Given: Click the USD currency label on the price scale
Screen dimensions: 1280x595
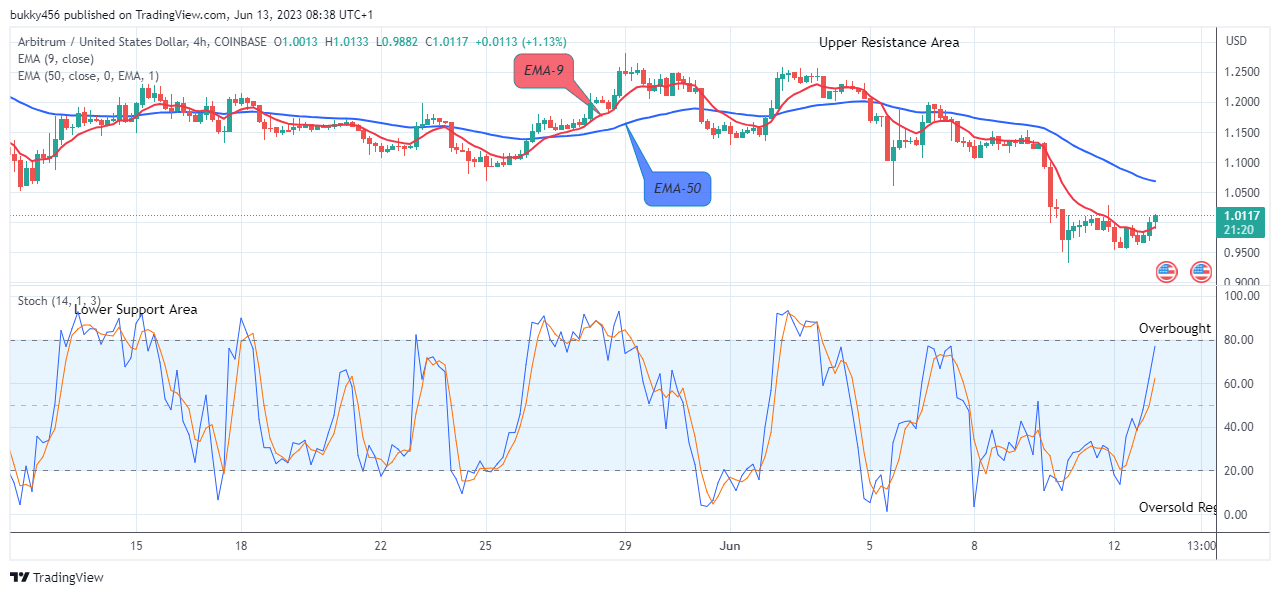Looking at the screenshot, I should [1236, 41].
